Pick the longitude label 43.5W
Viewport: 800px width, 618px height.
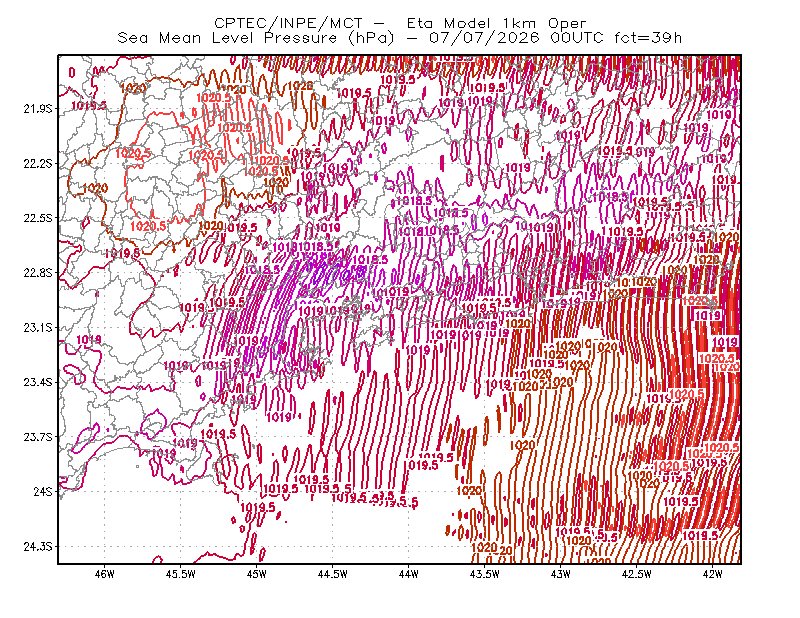[x=485, y=574]
